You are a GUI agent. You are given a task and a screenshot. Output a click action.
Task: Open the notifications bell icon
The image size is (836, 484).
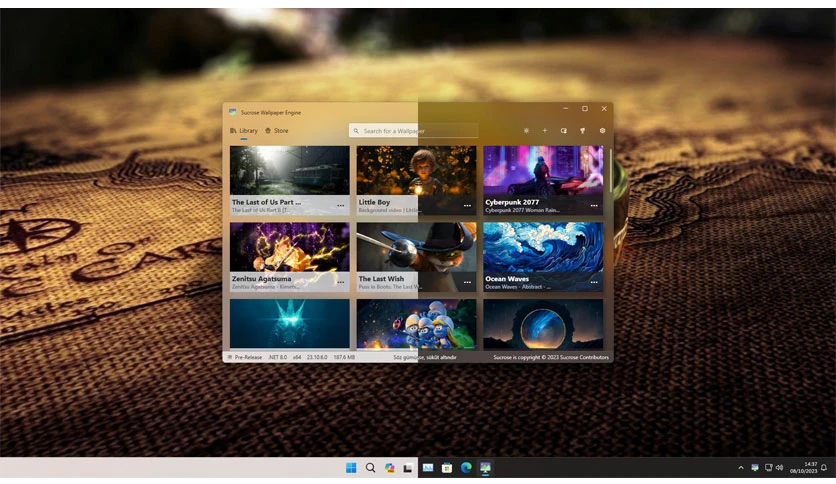tap(824, 467)
